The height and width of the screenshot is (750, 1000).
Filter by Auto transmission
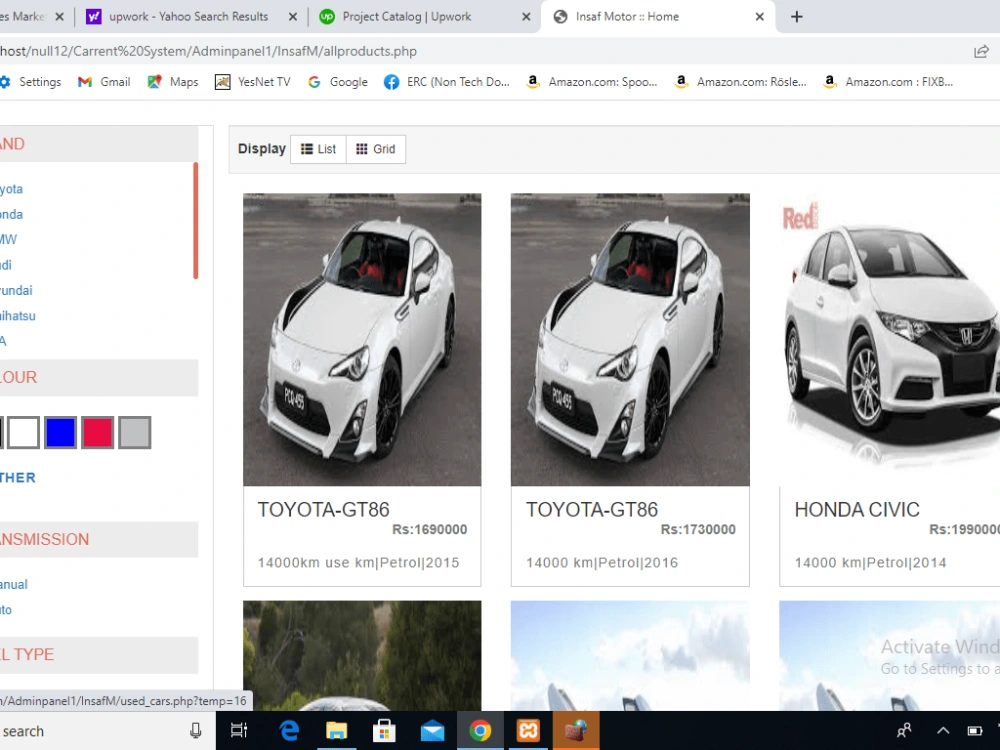tap(6, 610)
